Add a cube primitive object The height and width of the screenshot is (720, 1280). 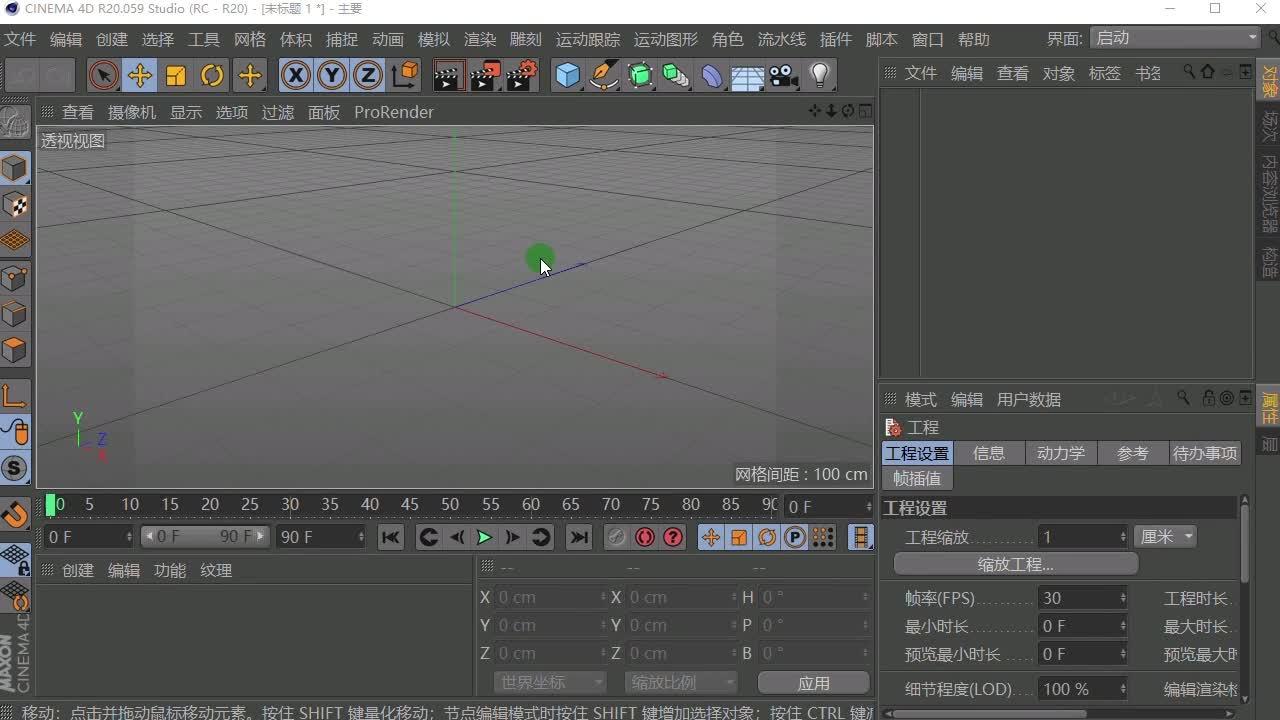click(x=567, y=75)
